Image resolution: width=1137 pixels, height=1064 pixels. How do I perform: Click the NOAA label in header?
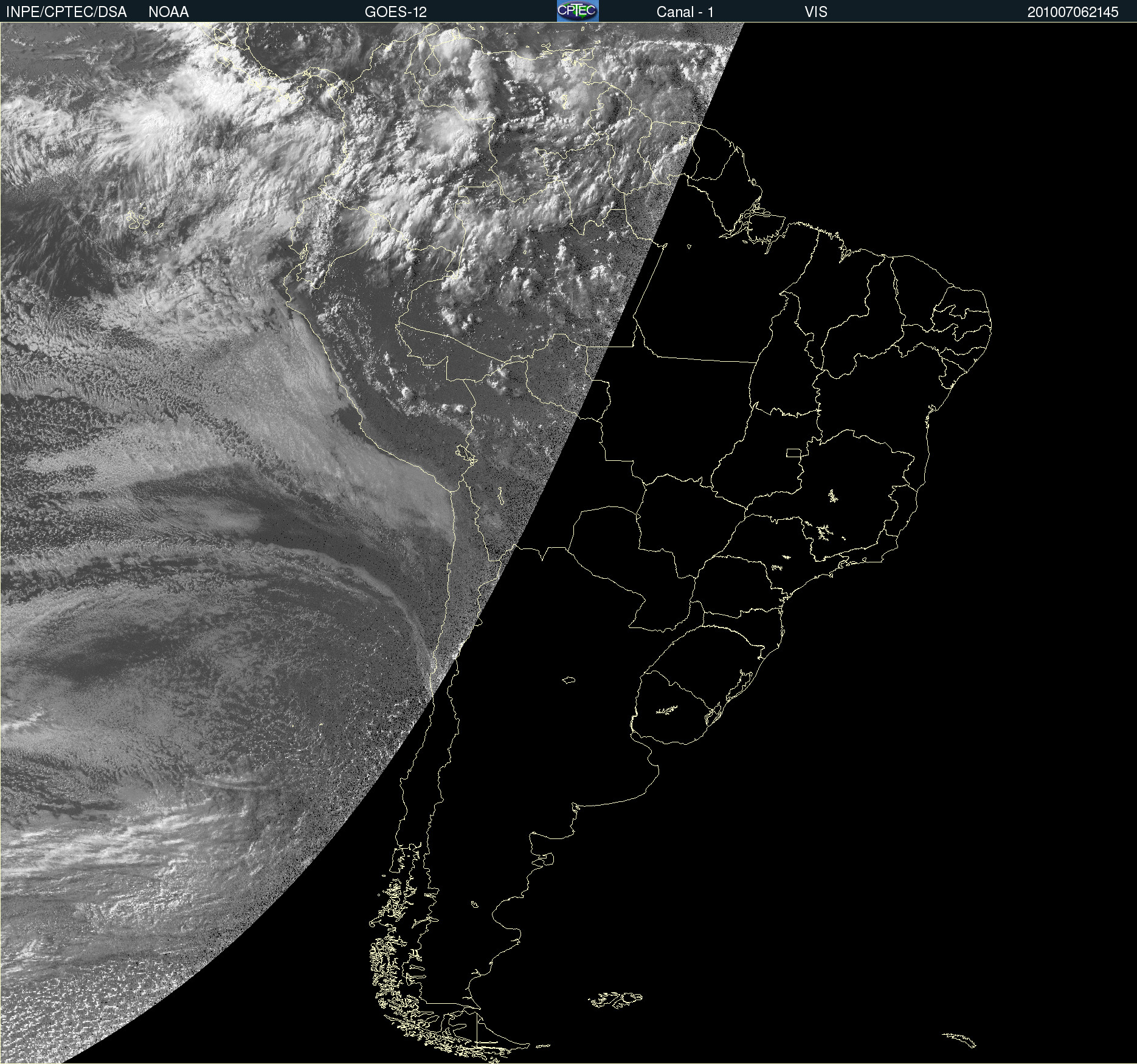coord(168,12)
